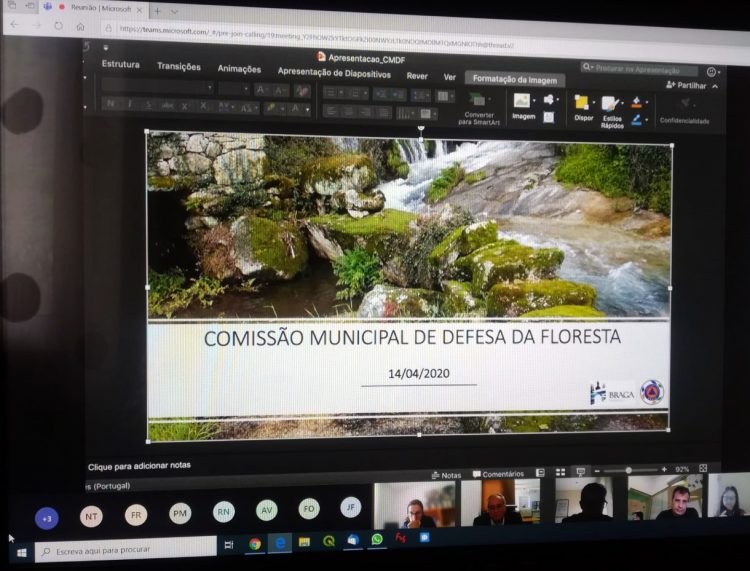
Task: Open Google Chrome from the taskbar
Action: pos(255,543)
